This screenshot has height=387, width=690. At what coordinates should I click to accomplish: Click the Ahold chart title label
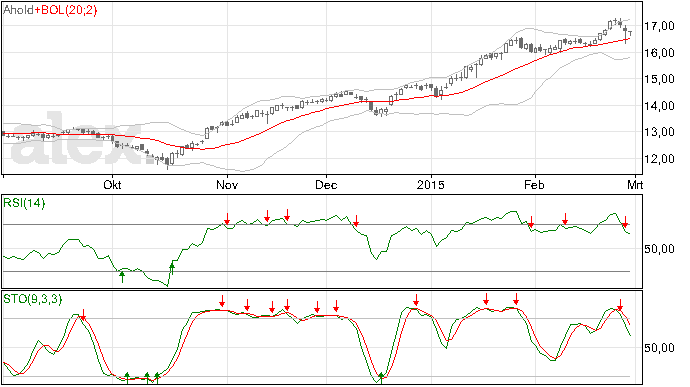pos(19,10)
